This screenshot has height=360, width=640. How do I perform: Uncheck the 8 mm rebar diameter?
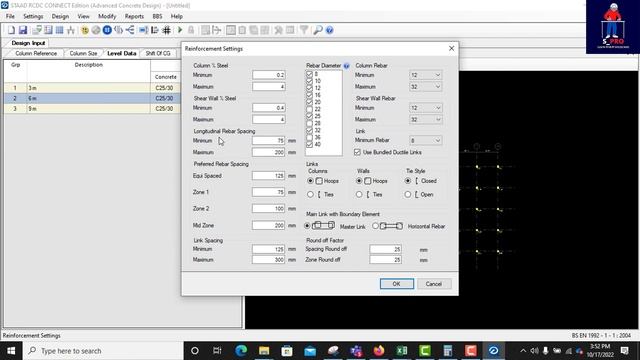tap(309, 74)
